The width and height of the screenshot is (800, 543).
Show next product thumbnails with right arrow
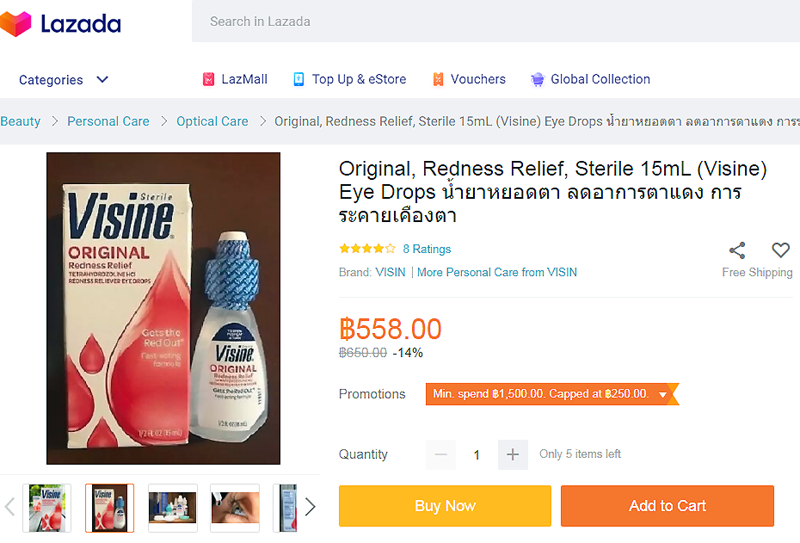(310, 507)
